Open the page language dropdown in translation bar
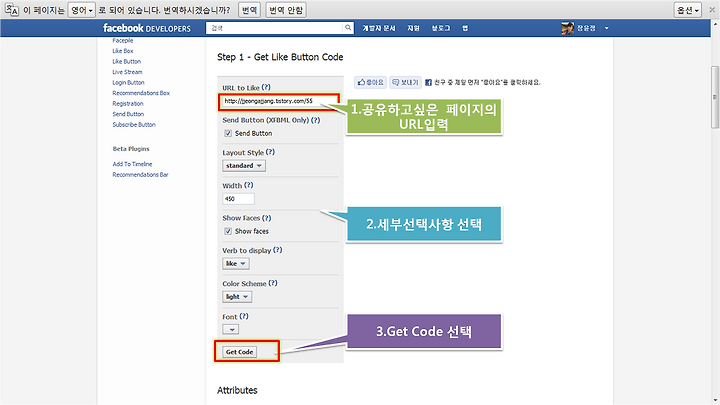720x405 pixels. pos(82,10)
